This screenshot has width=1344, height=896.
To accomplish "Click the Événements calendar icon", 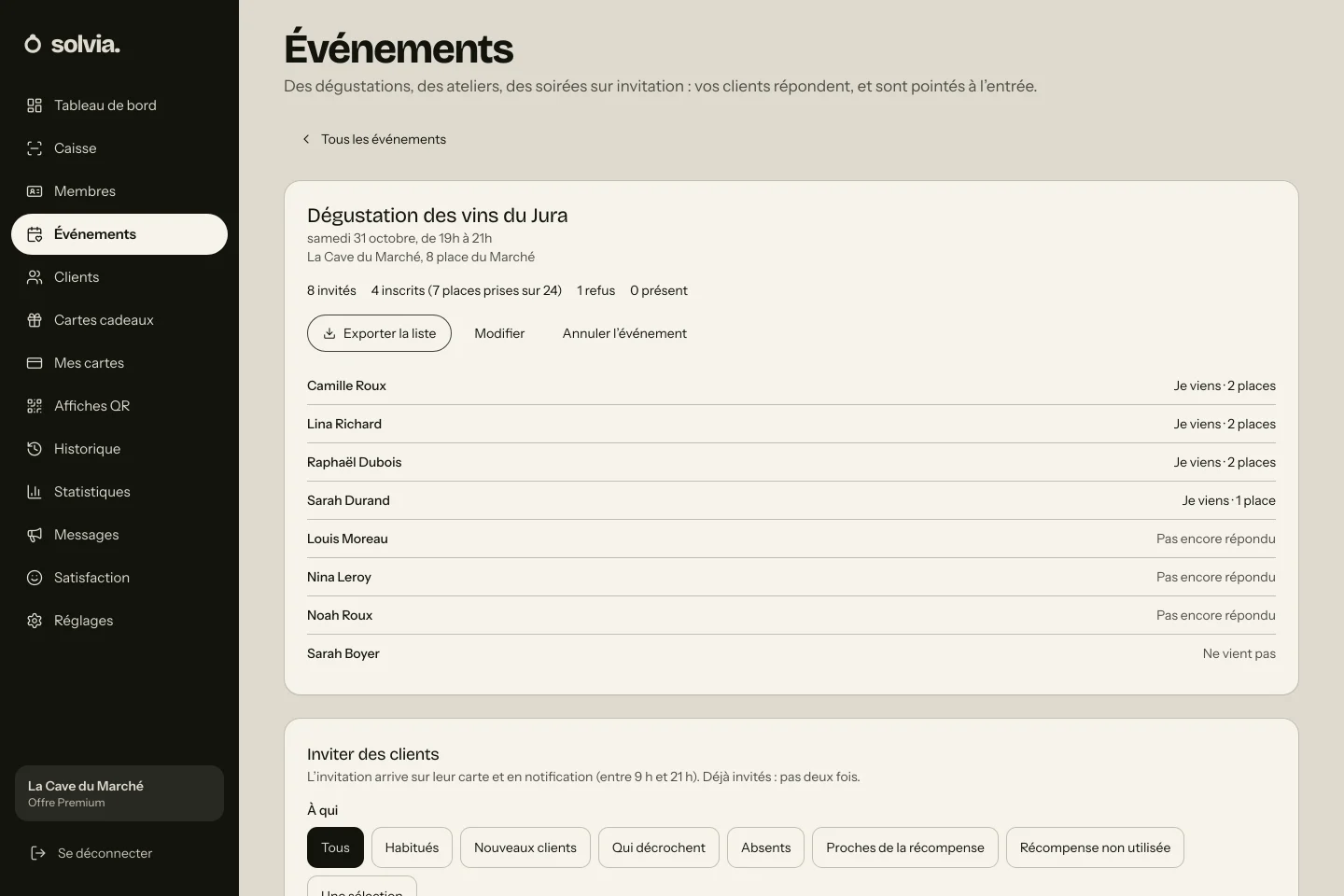I will click(x=35, y=234).
